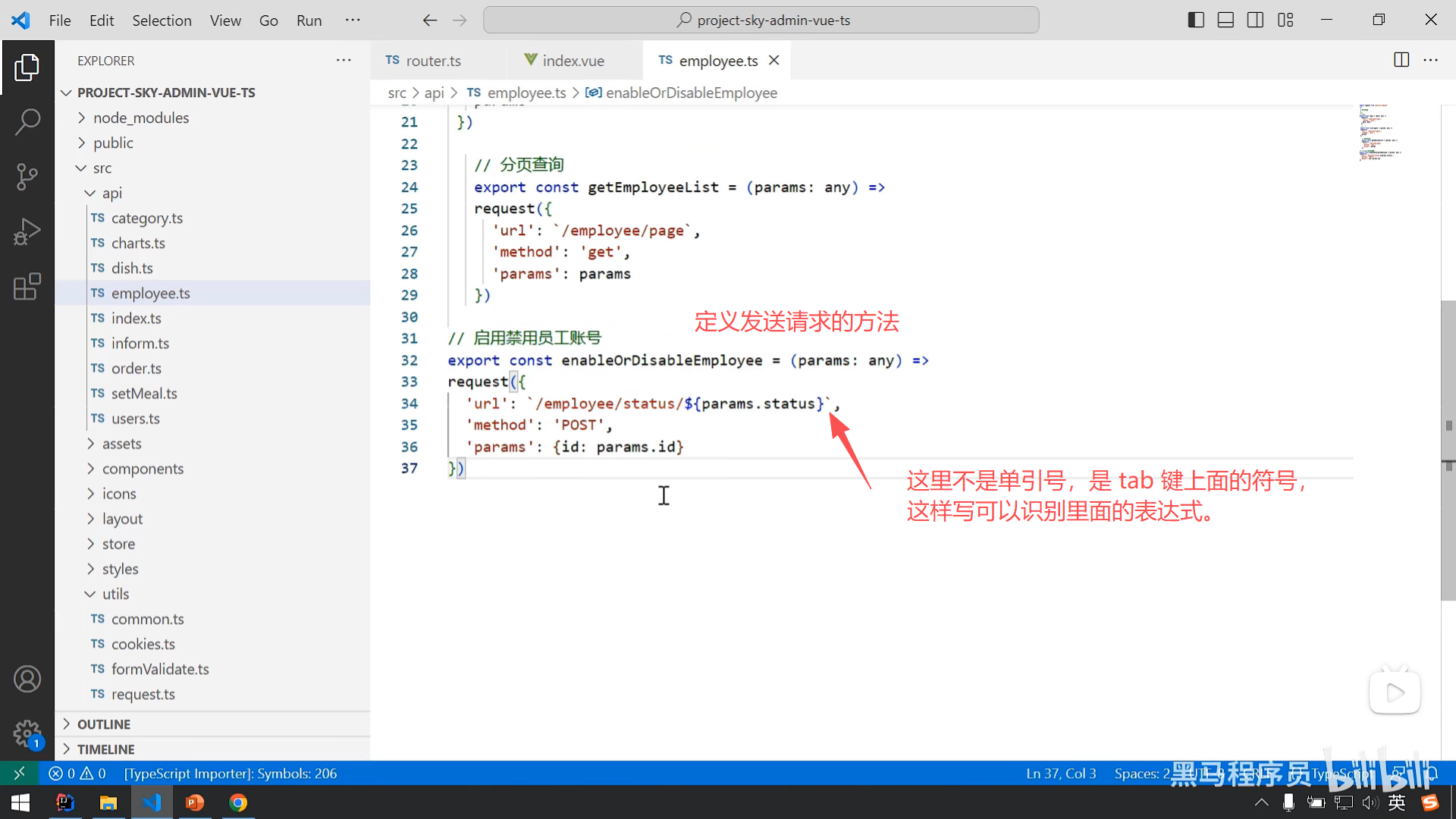Open Source Control view

coord(27,177)
